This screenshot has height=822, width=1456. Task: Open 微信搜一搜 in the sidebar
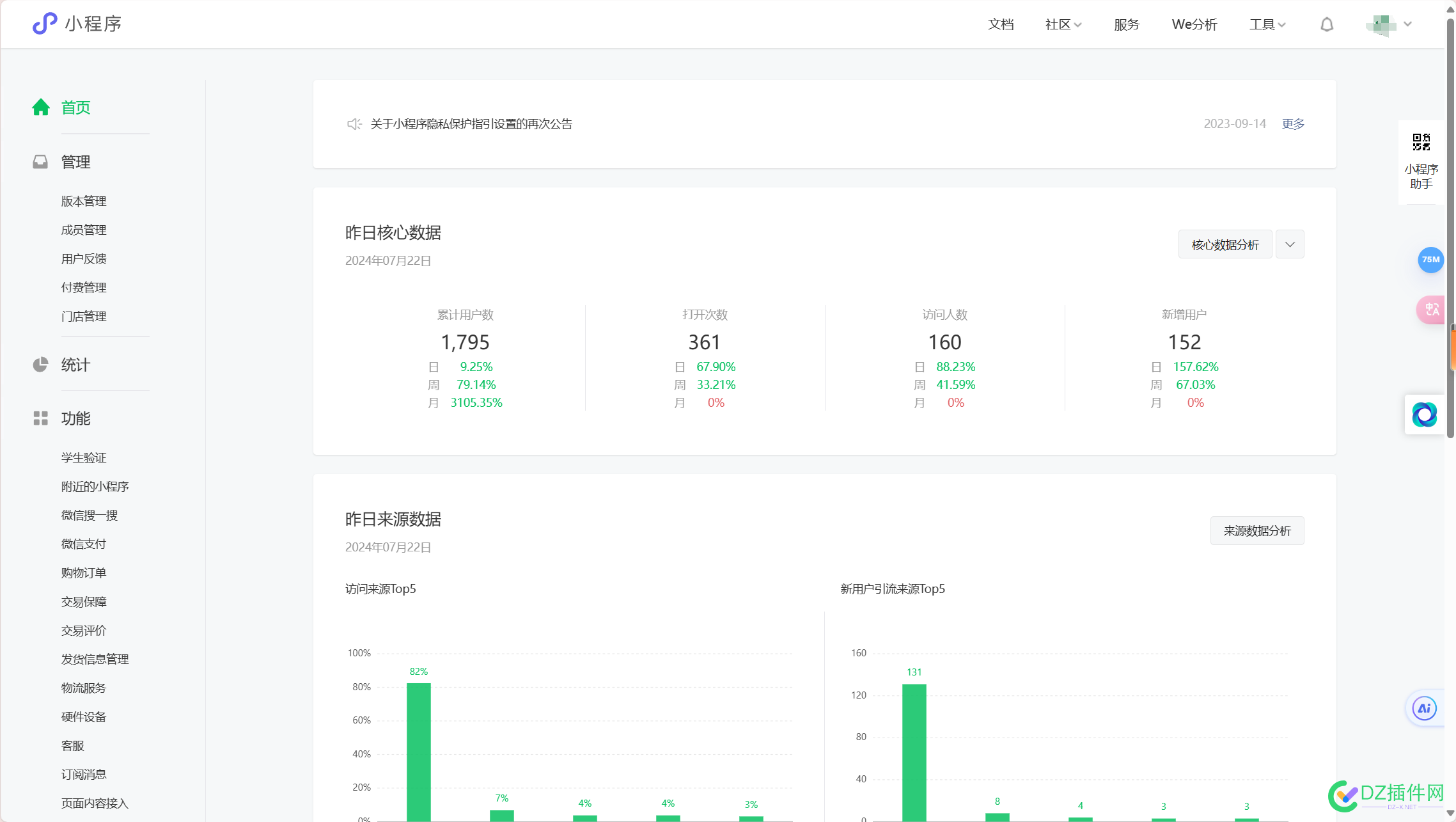coord(90,515)
